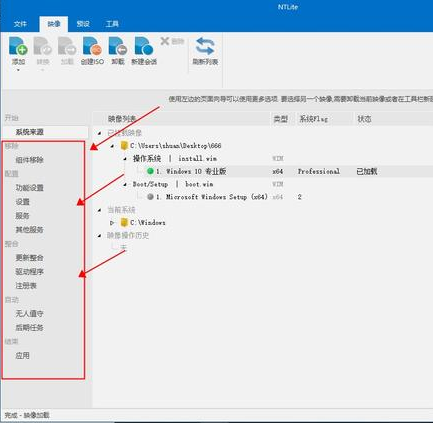
Task: Click the folder icon beside C:\Windows
Action: point(124,222)
